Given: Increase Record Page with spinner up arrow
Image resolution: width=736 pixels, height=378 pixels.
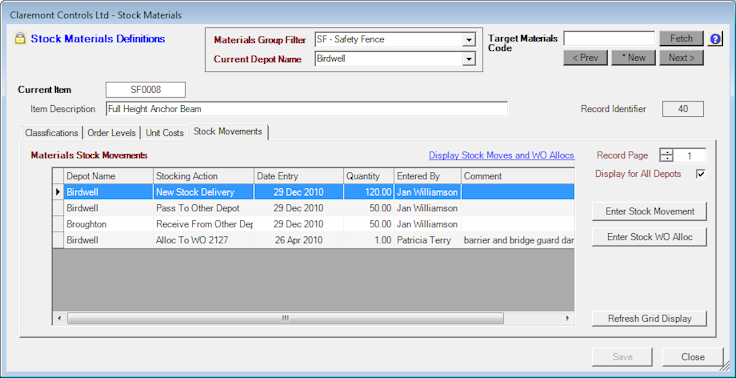Looking at the screenshot, I should (666, 152).
